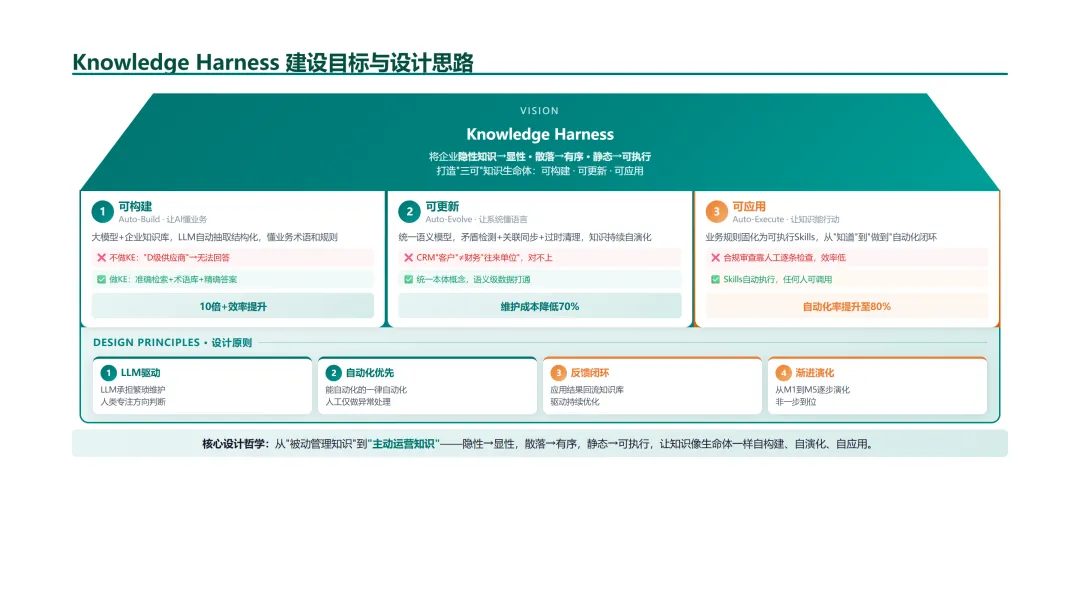Click the '维护成本降低70%' result bar
The height and width of the screenshot is (608, 1080).
(540, 306)
